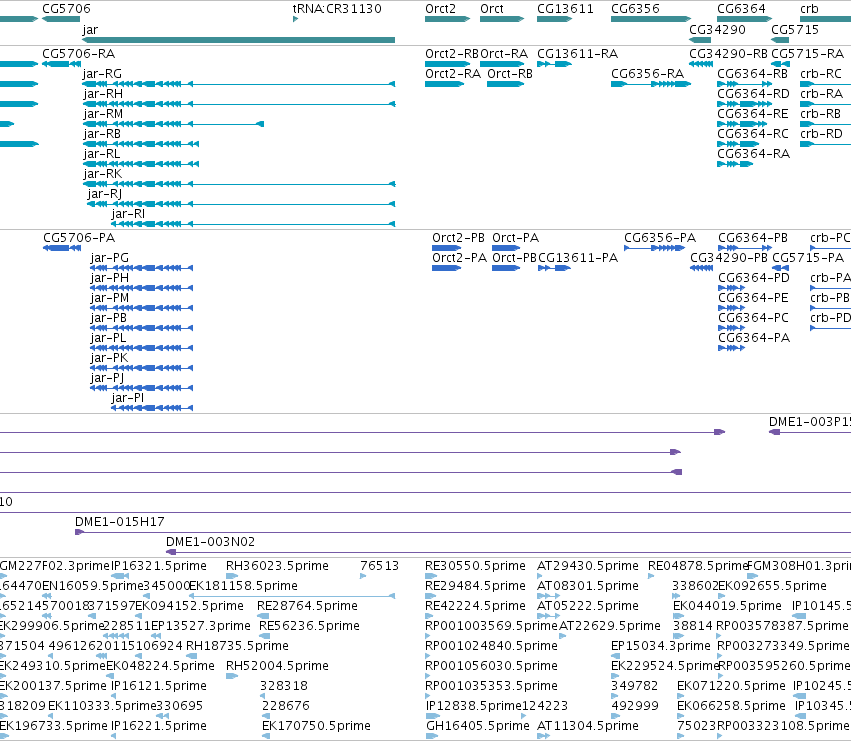Viewport: 851px width, 741px height.
Task: Open the DME1-015H17 BAC label
Action: pos(119,522)
